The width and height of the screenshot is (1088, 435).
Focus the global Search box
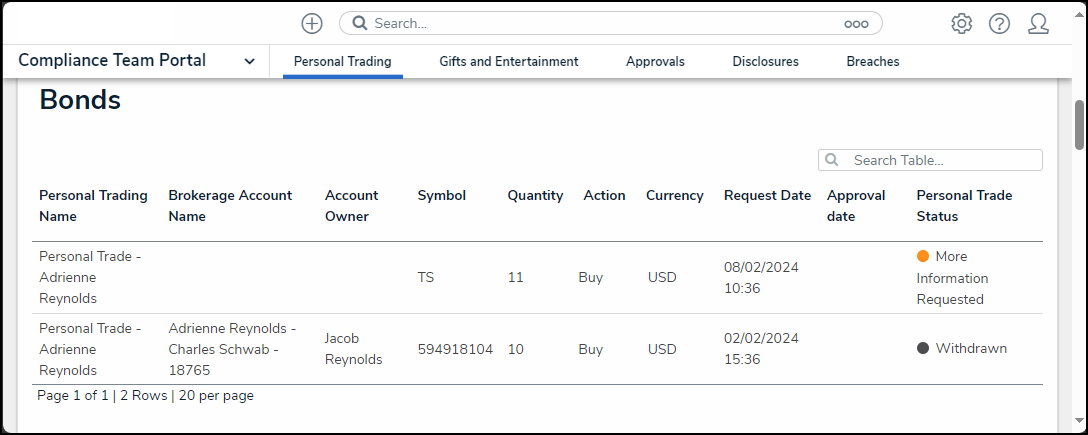point(600,23)
